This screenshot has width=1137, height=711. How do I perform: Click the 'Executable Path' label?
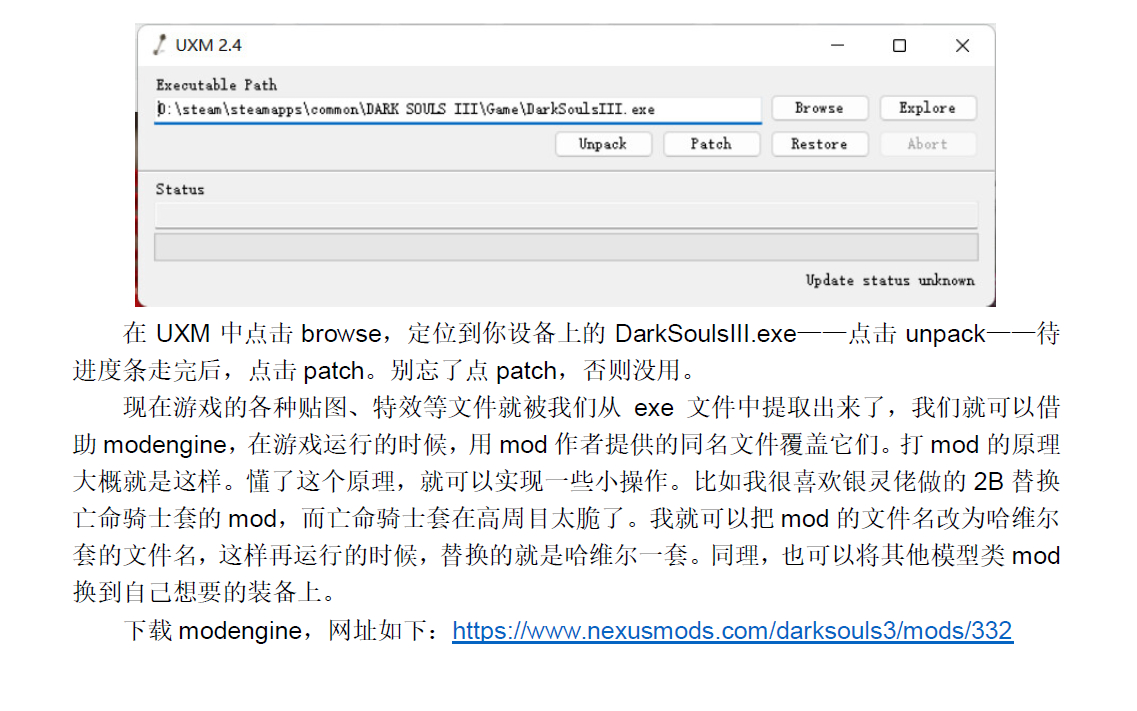[216, 85]
